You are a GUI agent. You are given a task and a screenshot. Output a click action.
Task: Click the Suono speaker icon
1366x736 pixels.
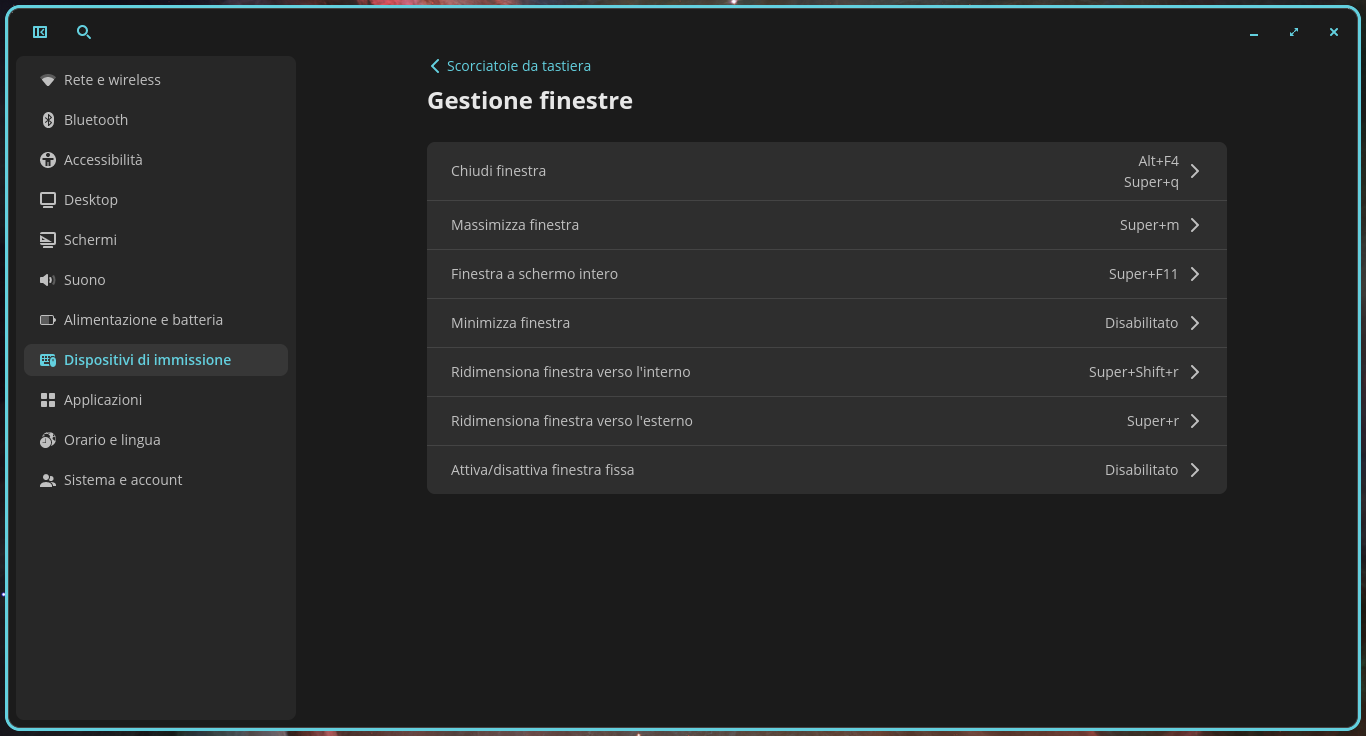(x=48, y=280)
